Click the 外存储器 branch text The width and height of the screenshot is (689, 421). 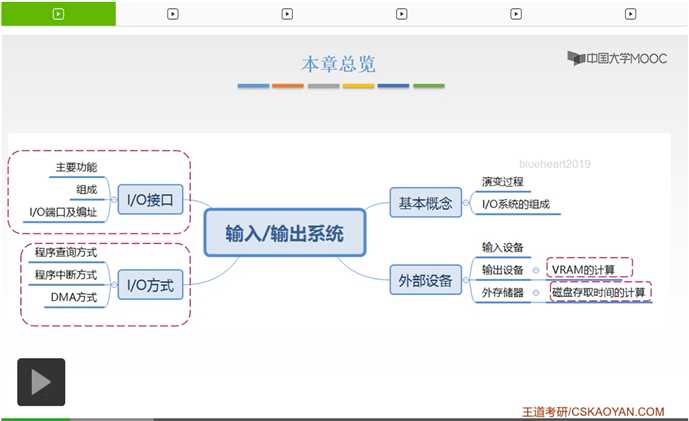pyautogui.click(x=503, y=292)
